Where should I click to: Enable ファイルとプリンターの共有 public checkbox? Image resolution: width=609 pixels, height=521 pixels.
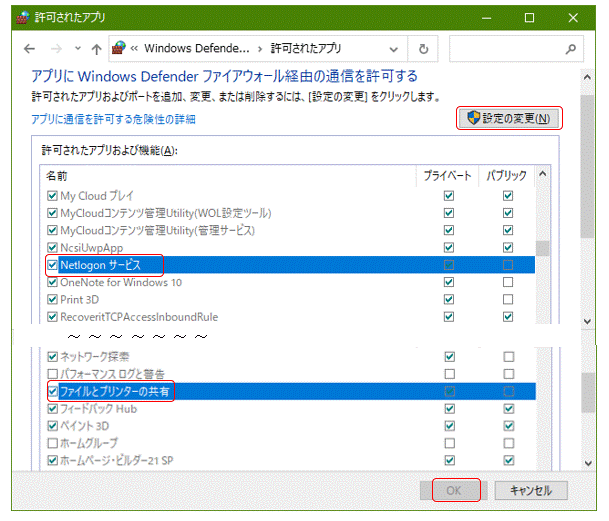(509, 391)
